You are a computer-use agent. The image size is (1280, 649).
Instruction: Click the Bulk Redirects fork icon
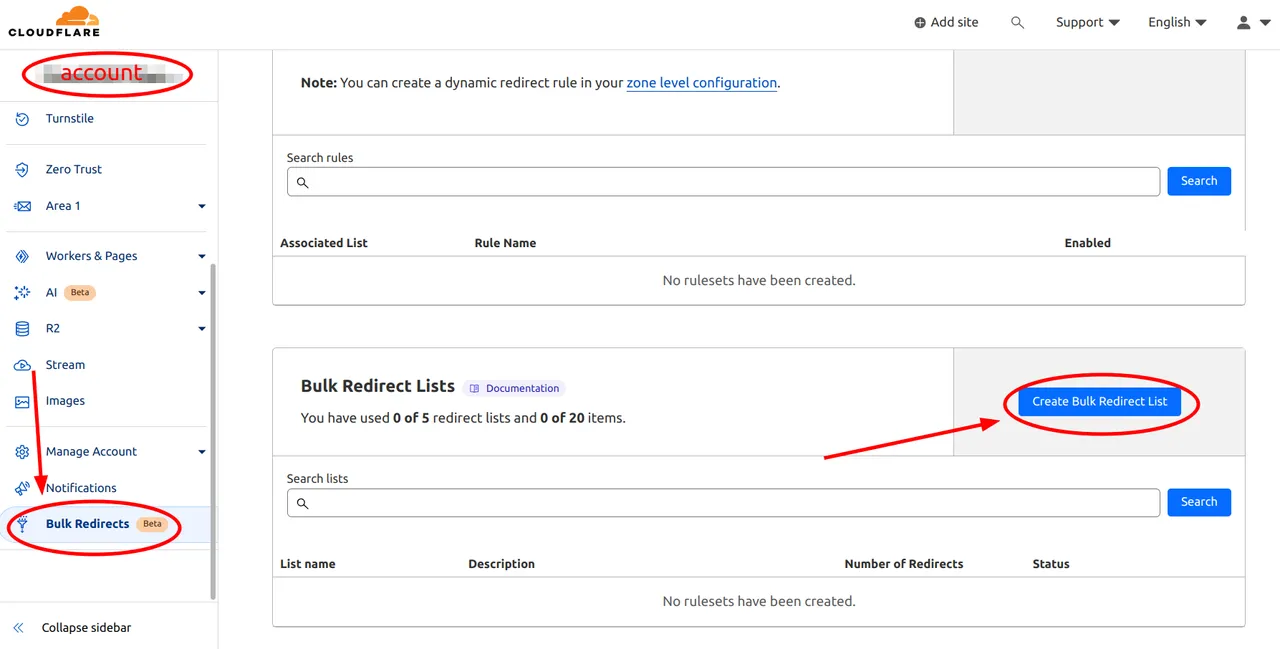pyautogui.click(x=23, y=524)
